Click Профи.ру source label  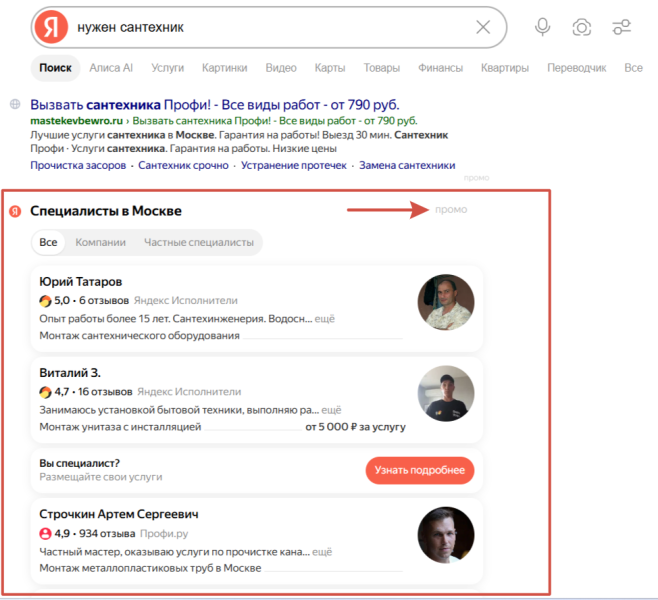click(164, 534)
